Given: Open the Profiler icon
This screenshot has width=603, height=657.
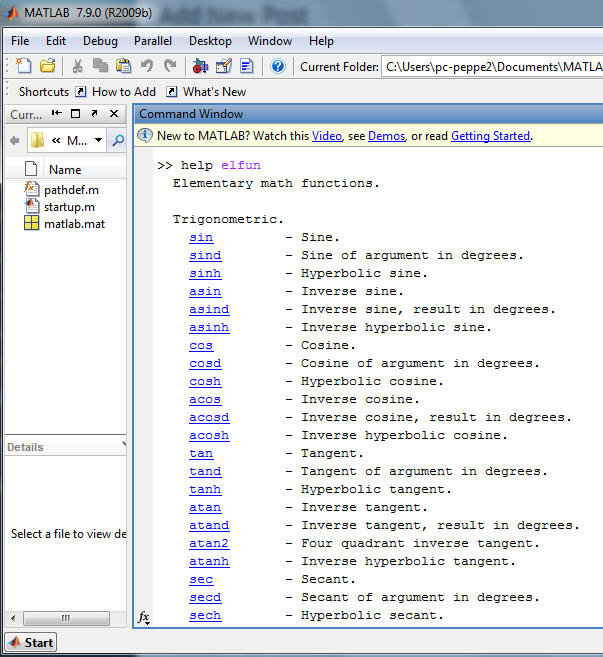Looking at the screenshot, I should pos(247,66).
